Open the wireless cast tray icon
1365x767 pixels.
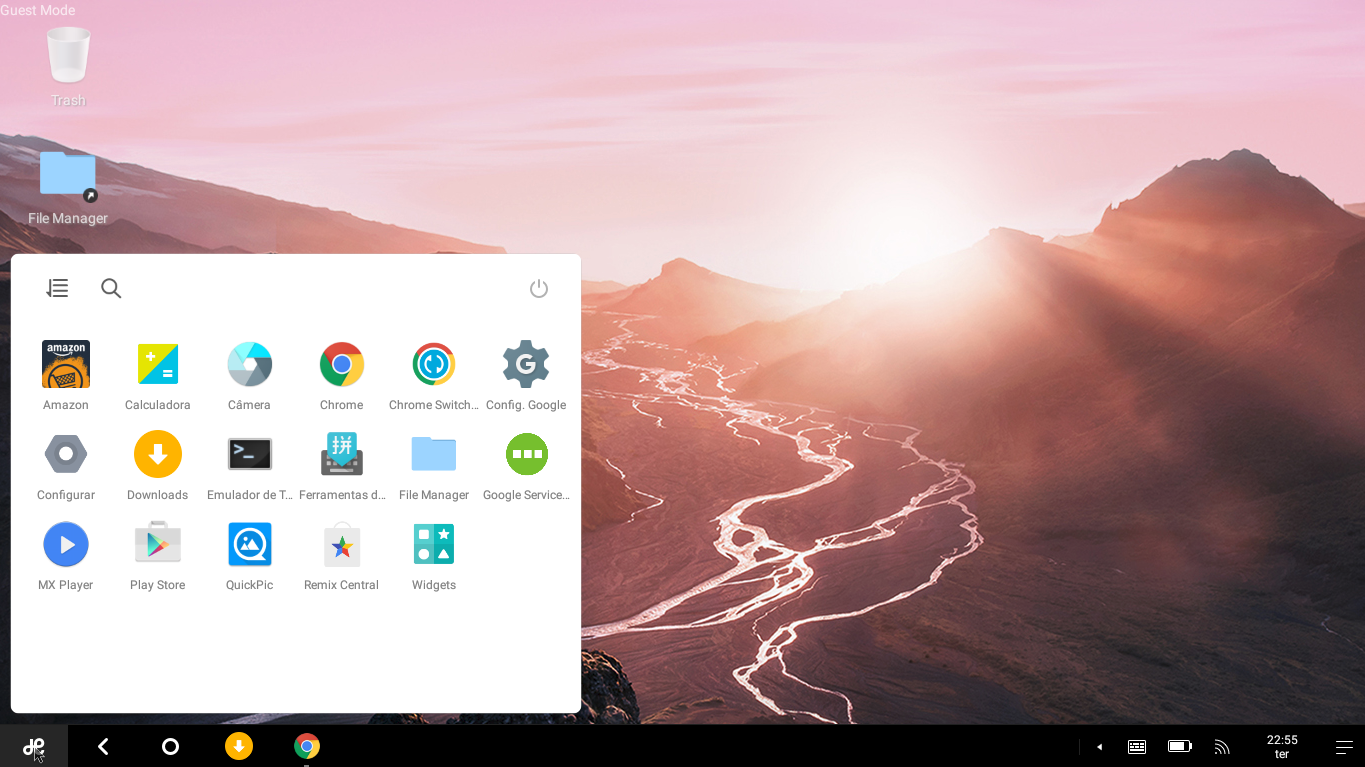pyautogui.click(x=1222, y=746)
